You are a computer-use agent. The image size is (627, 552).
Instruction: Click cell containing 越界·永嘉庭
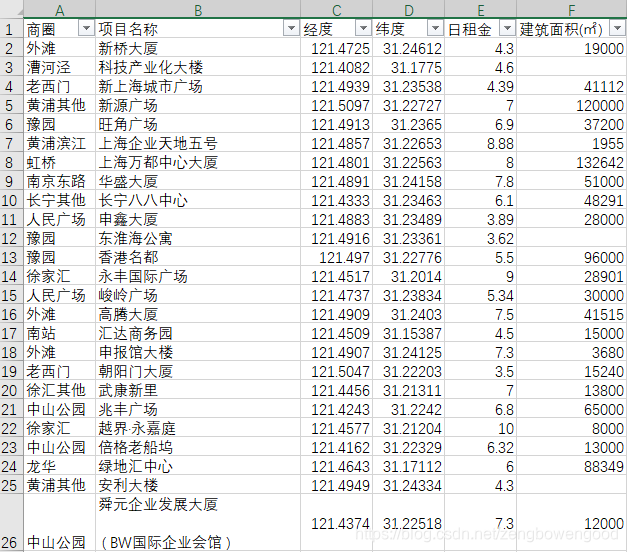(x=198, y=428)
